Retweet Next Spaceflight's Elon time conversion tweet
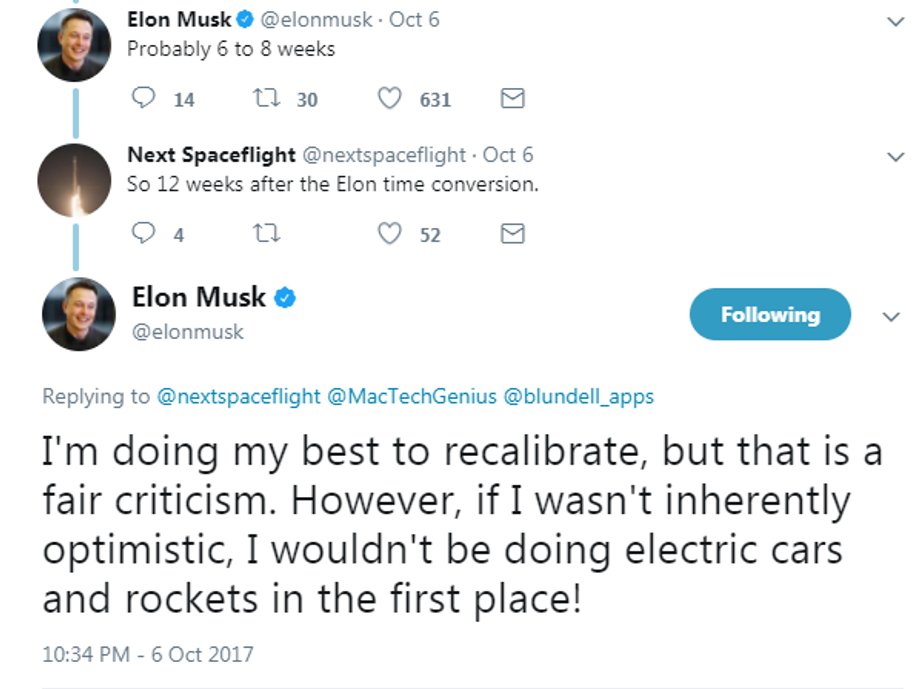 (266, 234)
